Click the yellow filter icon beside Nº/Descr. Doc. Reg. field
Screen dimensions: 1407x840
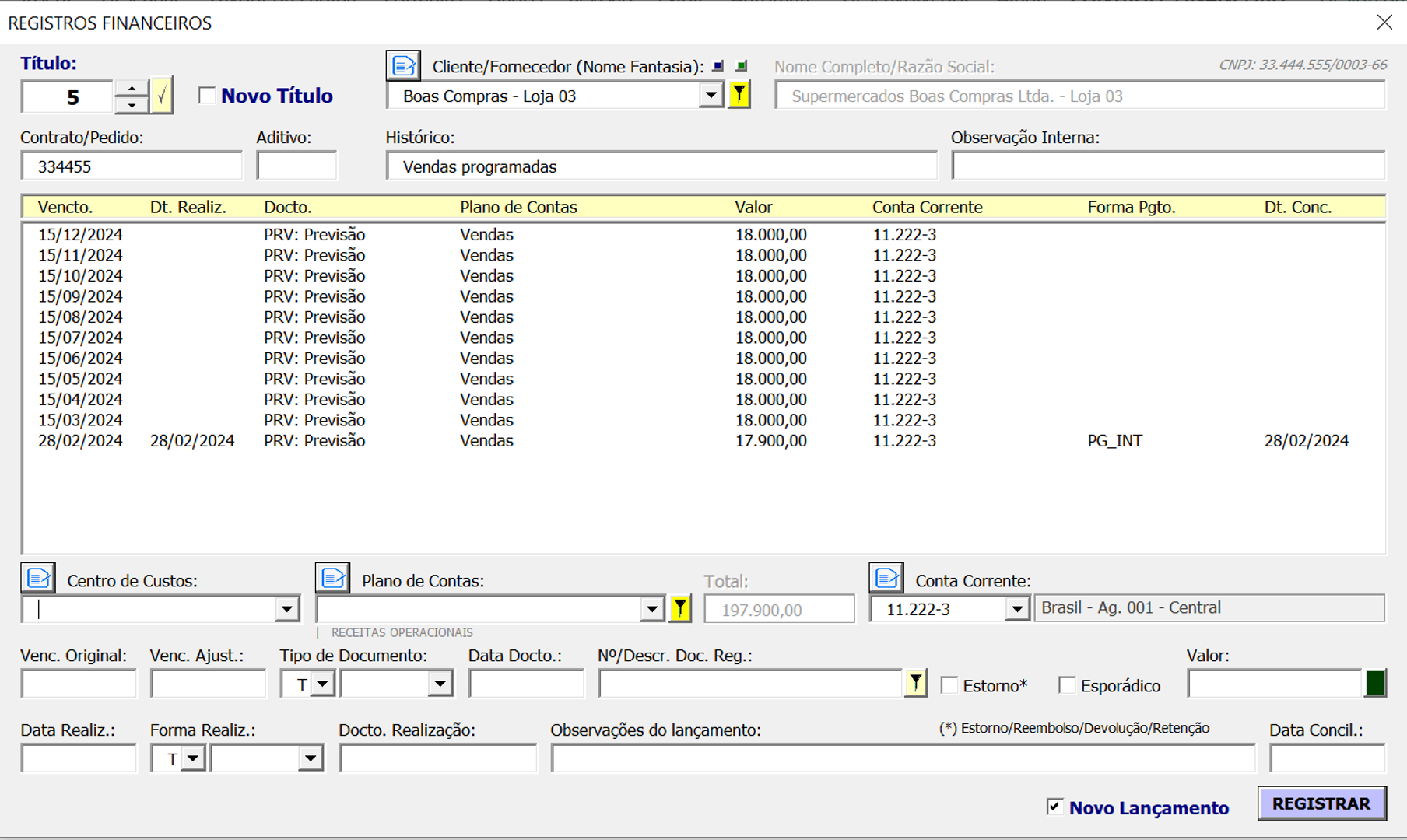(x=916, y=684)
